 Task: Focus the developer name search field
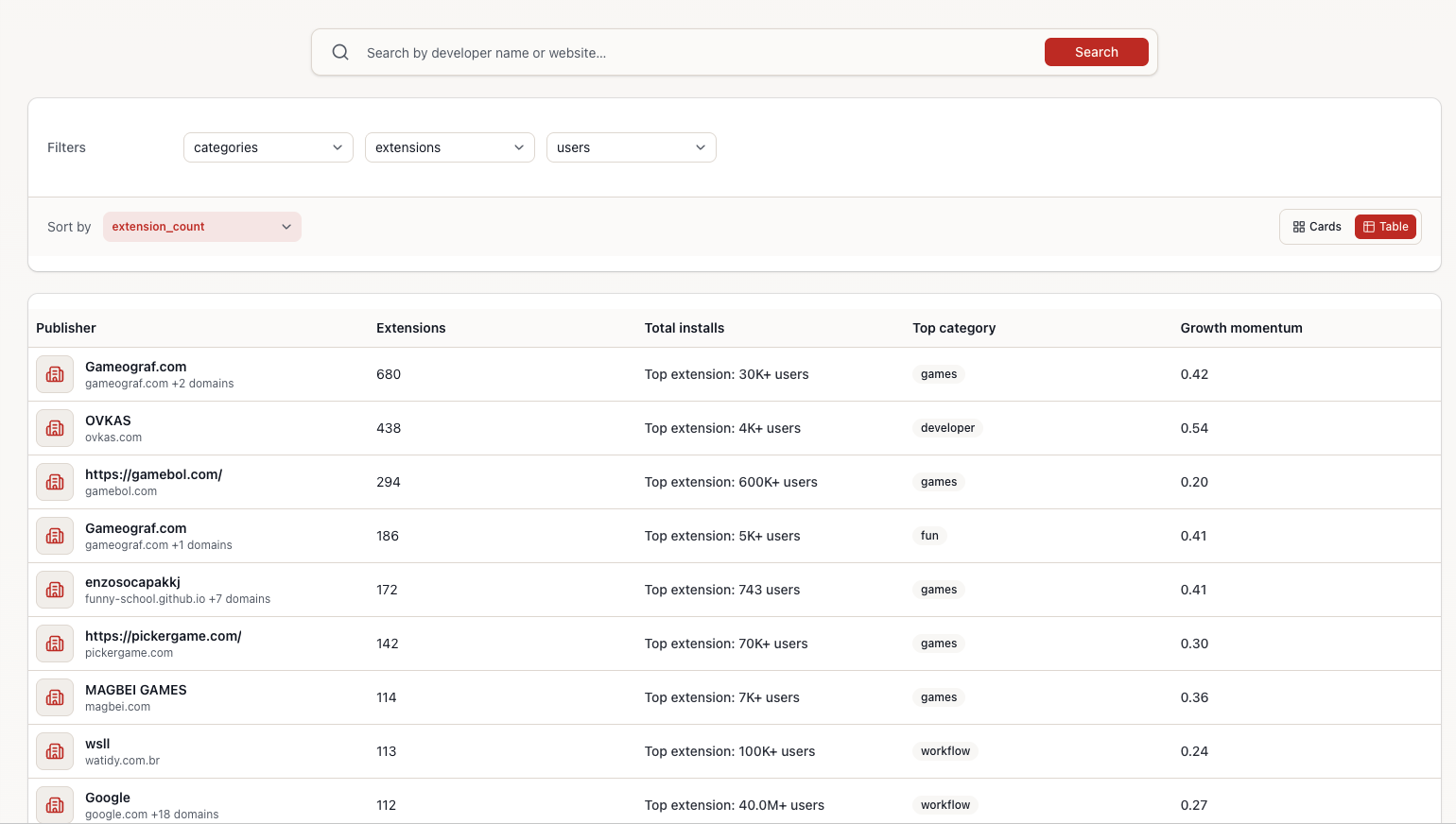click(x=700, y=53)
